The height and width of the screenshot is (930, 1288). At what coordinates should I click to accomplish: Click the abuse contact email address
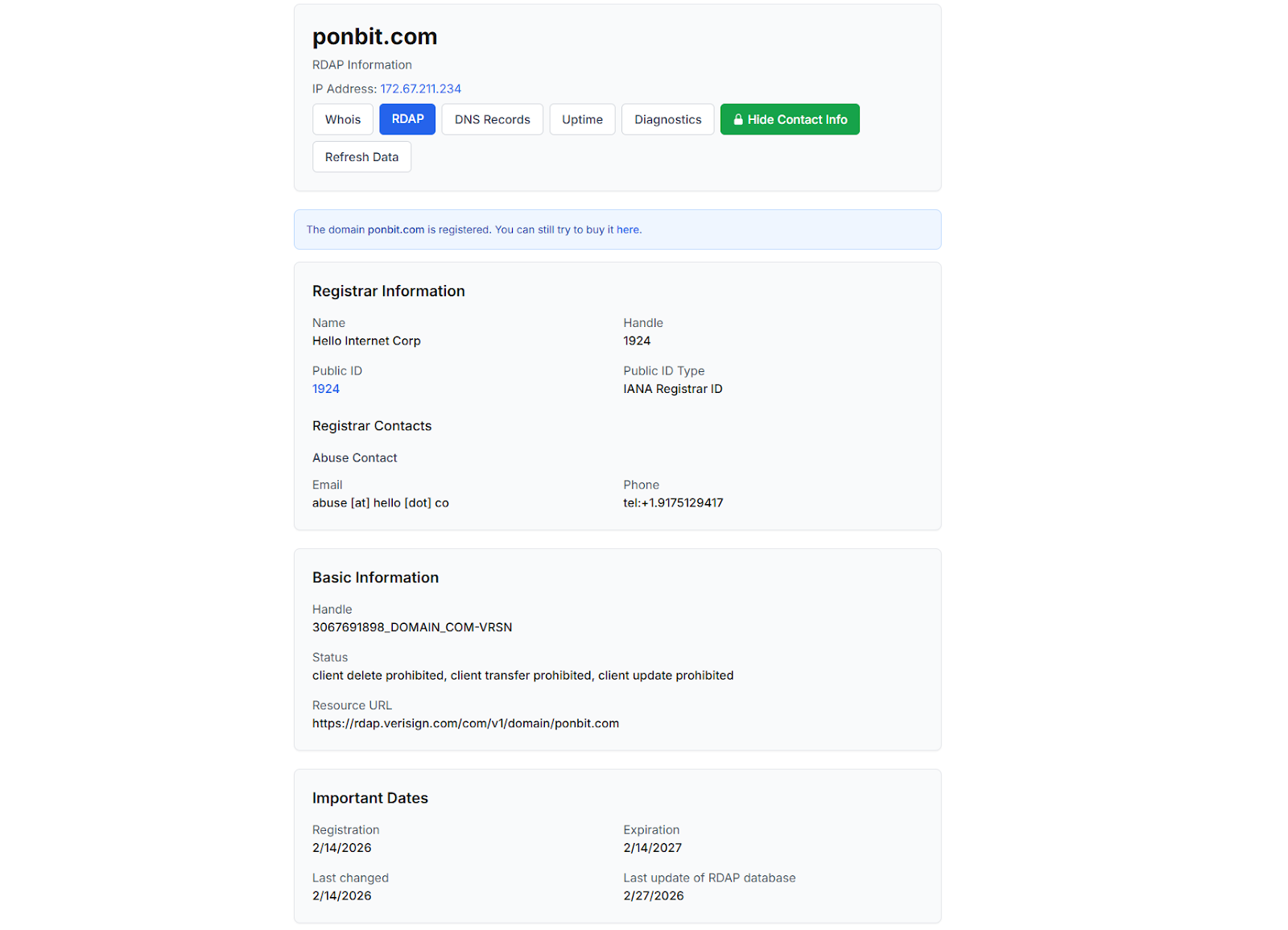coord(380,503)
